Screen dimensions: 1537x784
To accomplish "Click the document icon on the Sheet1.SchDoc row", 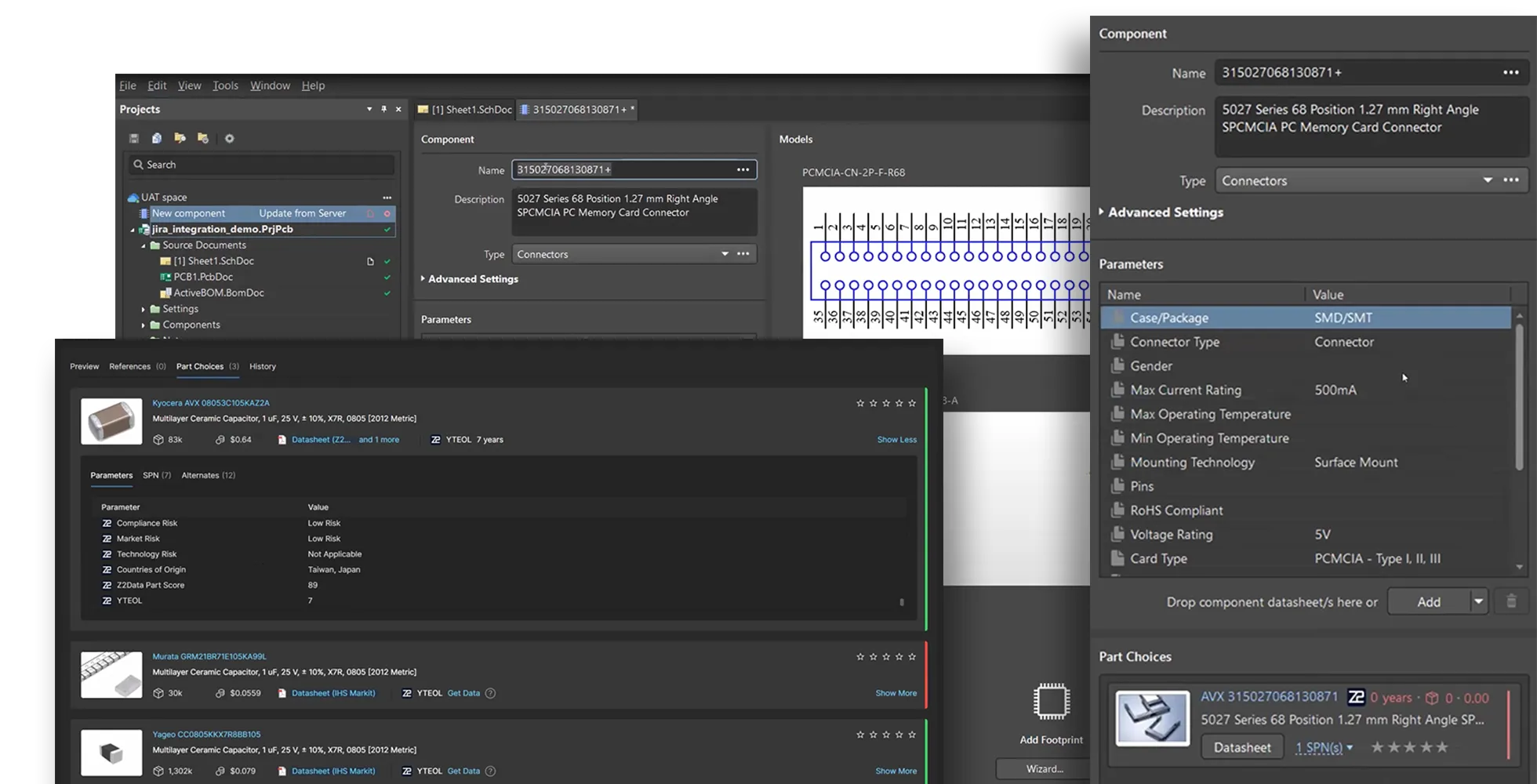I will coord(370,261).
